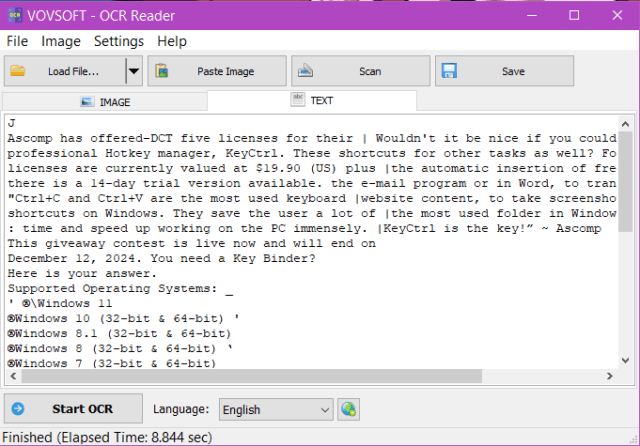Image resolution: width=640 pixels, height=446 pixels.
Task: Minimize the OCR Reader window
Action: pyautogui.click(x=532, y=16)
